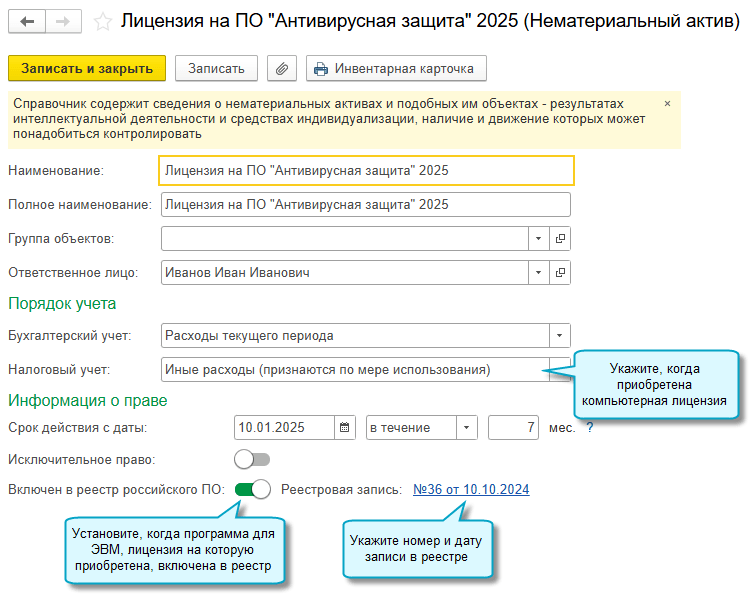751x600 pixels.
Task: Go back with the left arrow button
Action: tap(27, 21)
